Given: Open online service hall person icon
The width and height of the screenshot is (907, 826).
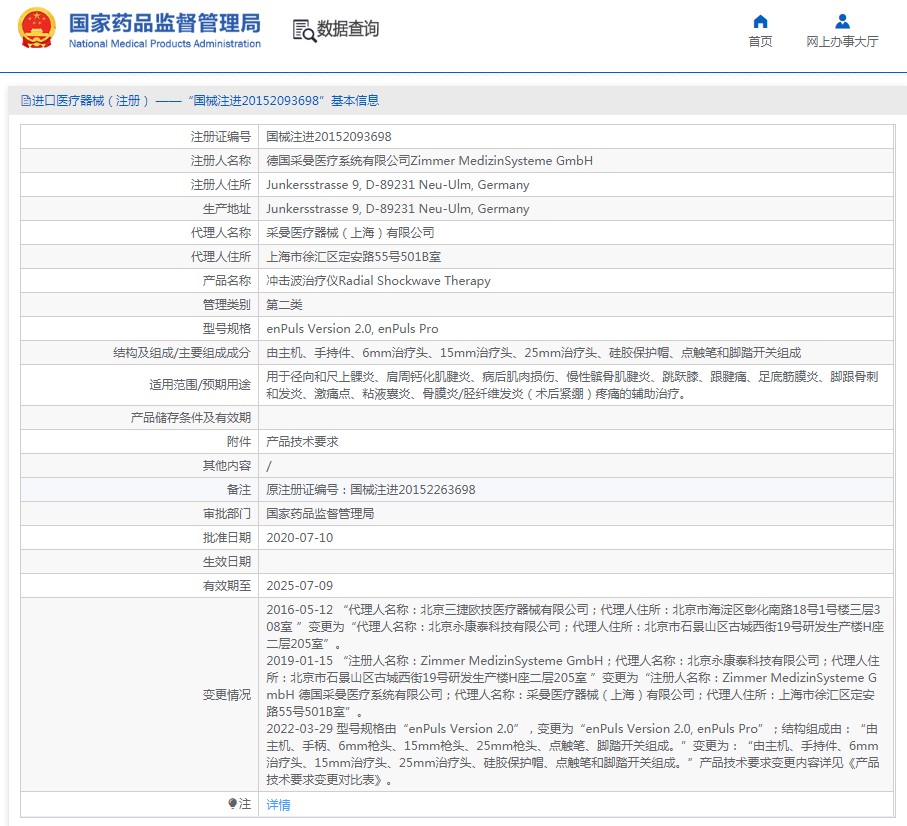Looking at the screenshot, I should [x=842, y=22].
